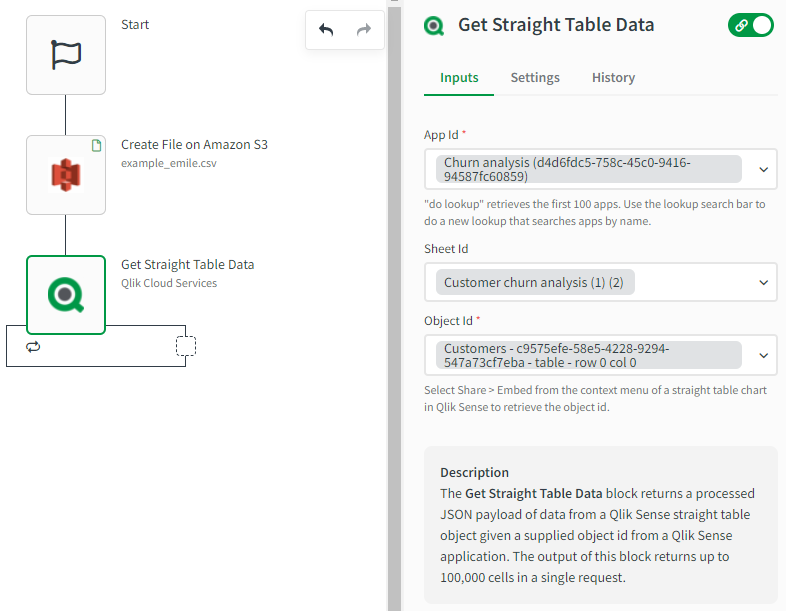
Task: Click the Customers table object value
Action: (x=588, y=355)
